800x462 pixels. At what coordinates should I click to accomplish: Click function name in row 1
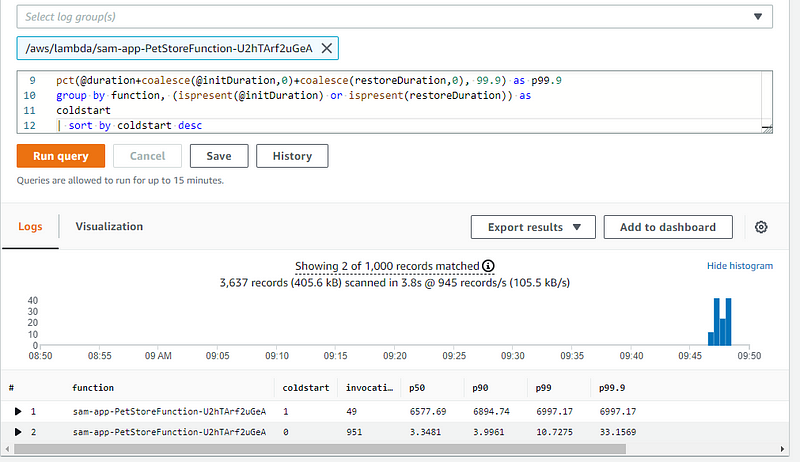click(169, 411)
